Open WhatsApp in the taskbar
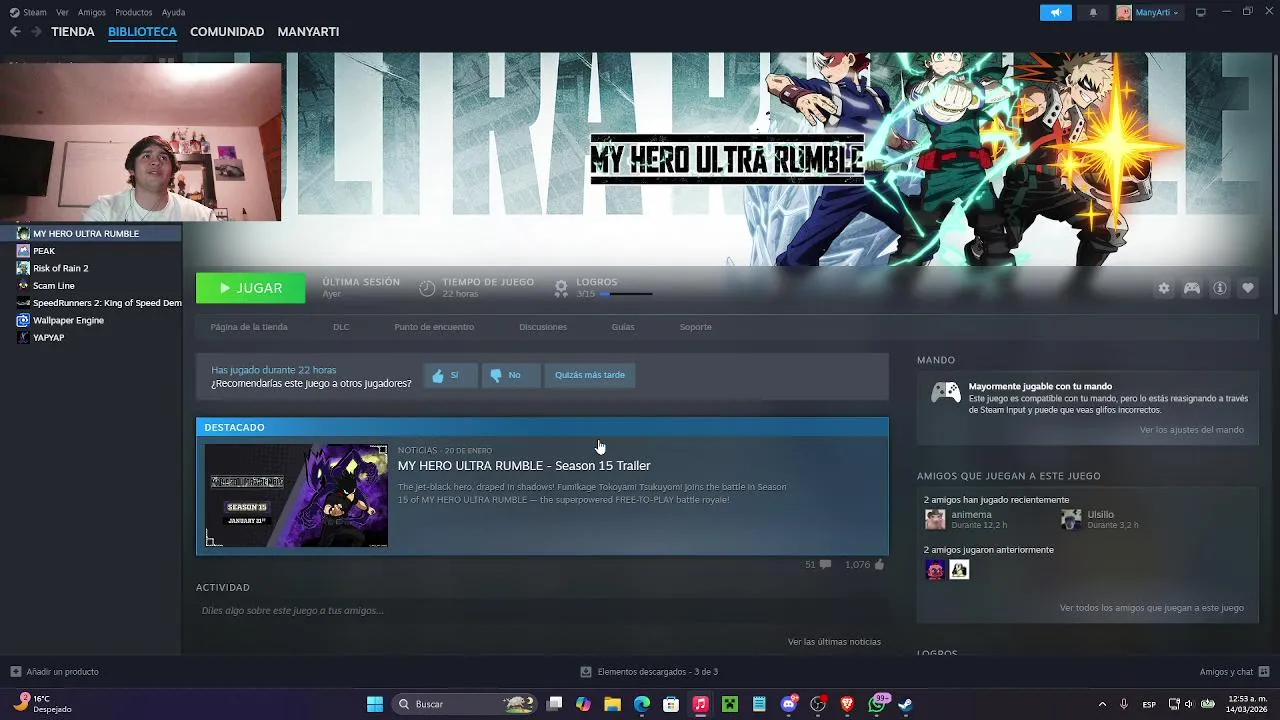1280x720 pixels. [877, 704]
